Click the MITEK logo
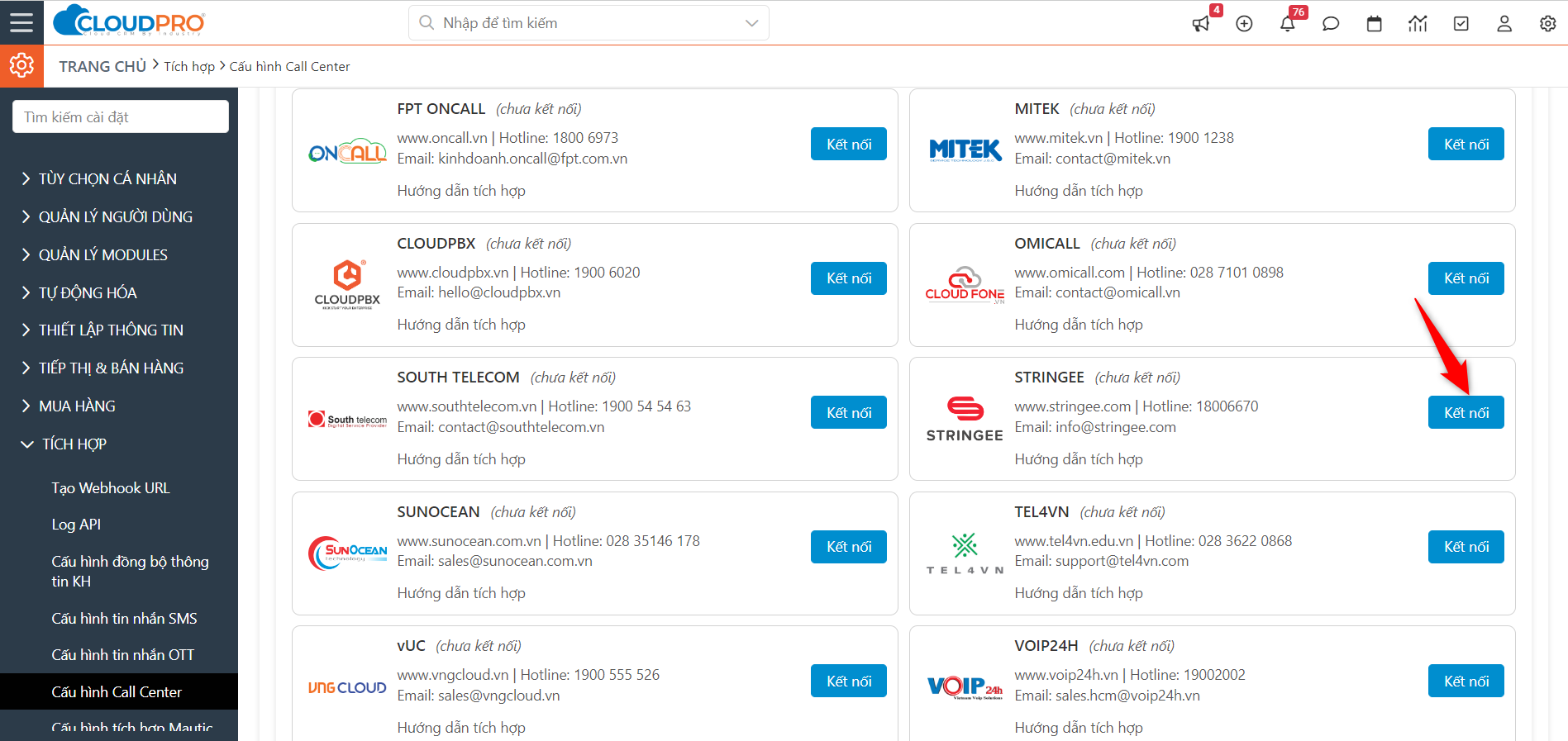 point(965,150)
